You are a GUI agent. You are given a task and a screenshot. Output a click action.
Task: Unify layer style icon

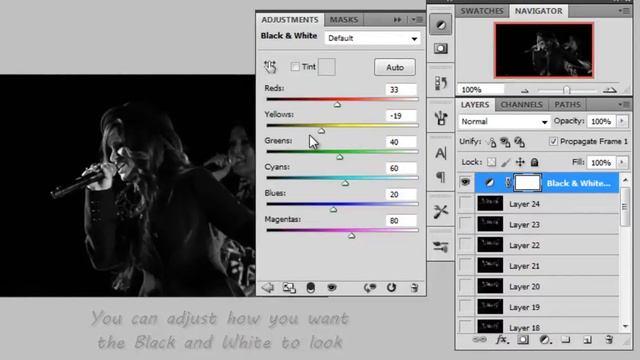519,142
